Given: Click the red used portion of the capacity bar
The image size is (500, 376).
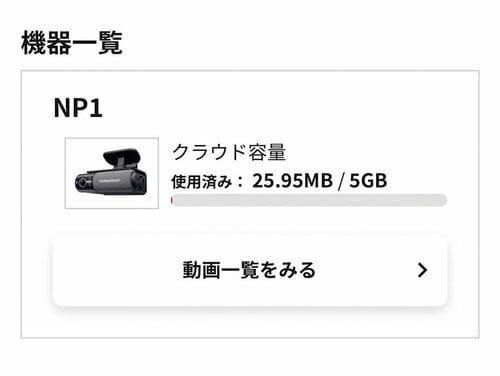Looking at the screenshot, I should 172,200.
